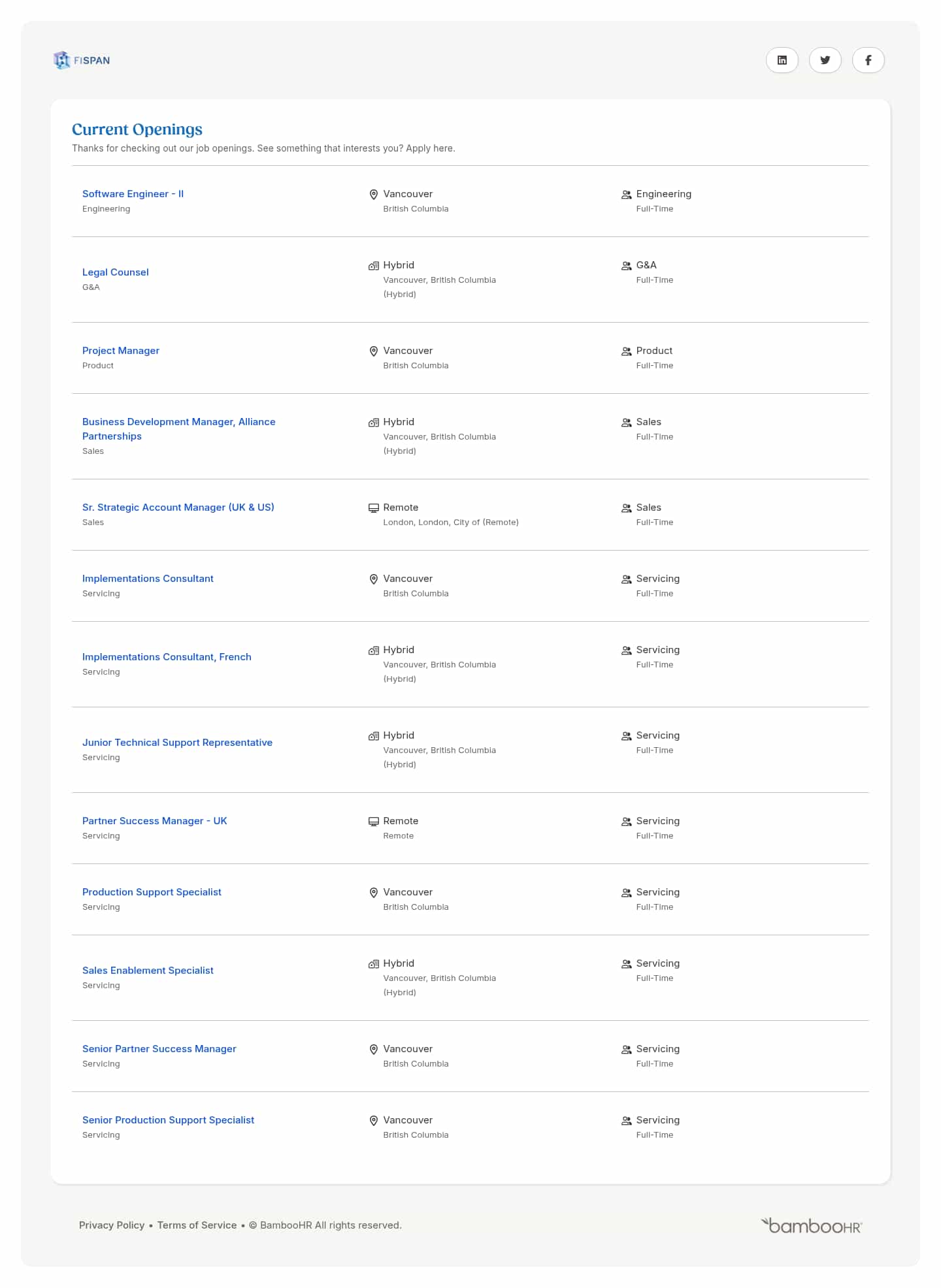Click the Remote monitor icon for Partner Success Manager
Viewport: 941px width, 1288px height.
(374, 822)
